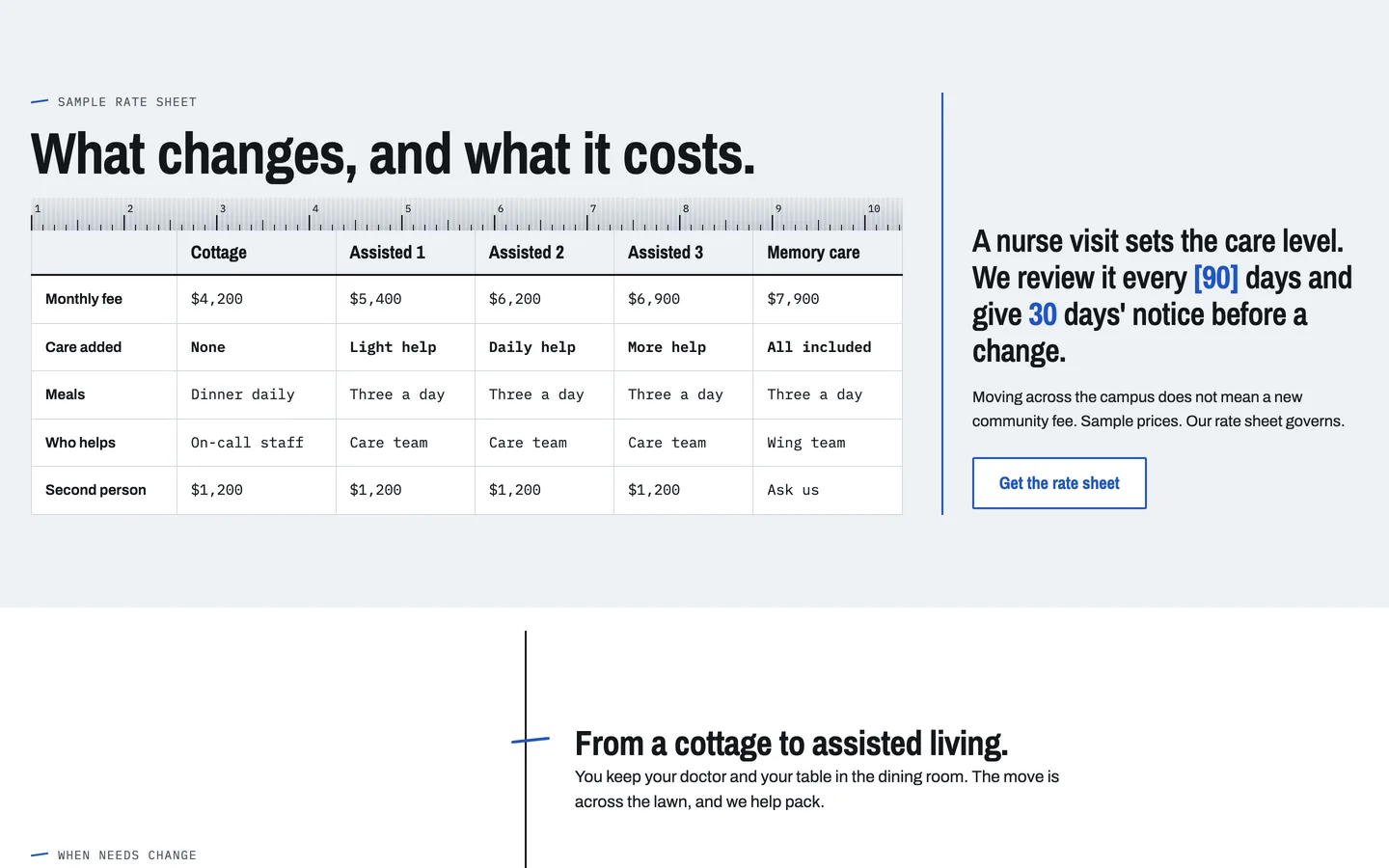1389x868 pixels.
Task: Click the $4,200 Cottage monthly fee
Action: coord(257,299)
